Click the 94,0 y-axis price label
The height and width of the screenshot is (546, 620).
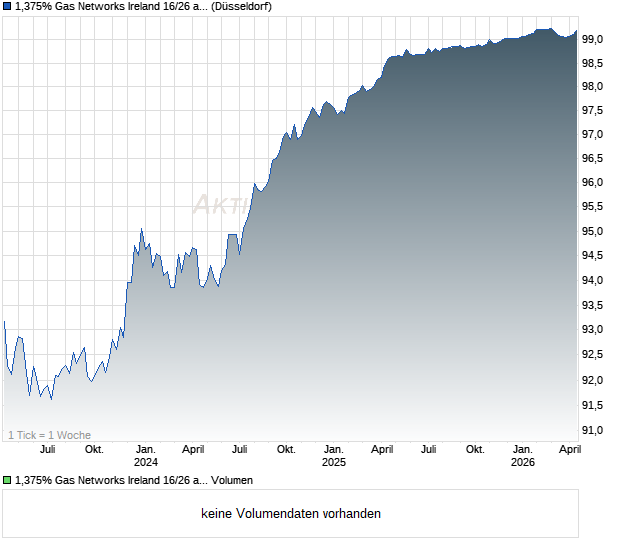click(x=593, y=281)
